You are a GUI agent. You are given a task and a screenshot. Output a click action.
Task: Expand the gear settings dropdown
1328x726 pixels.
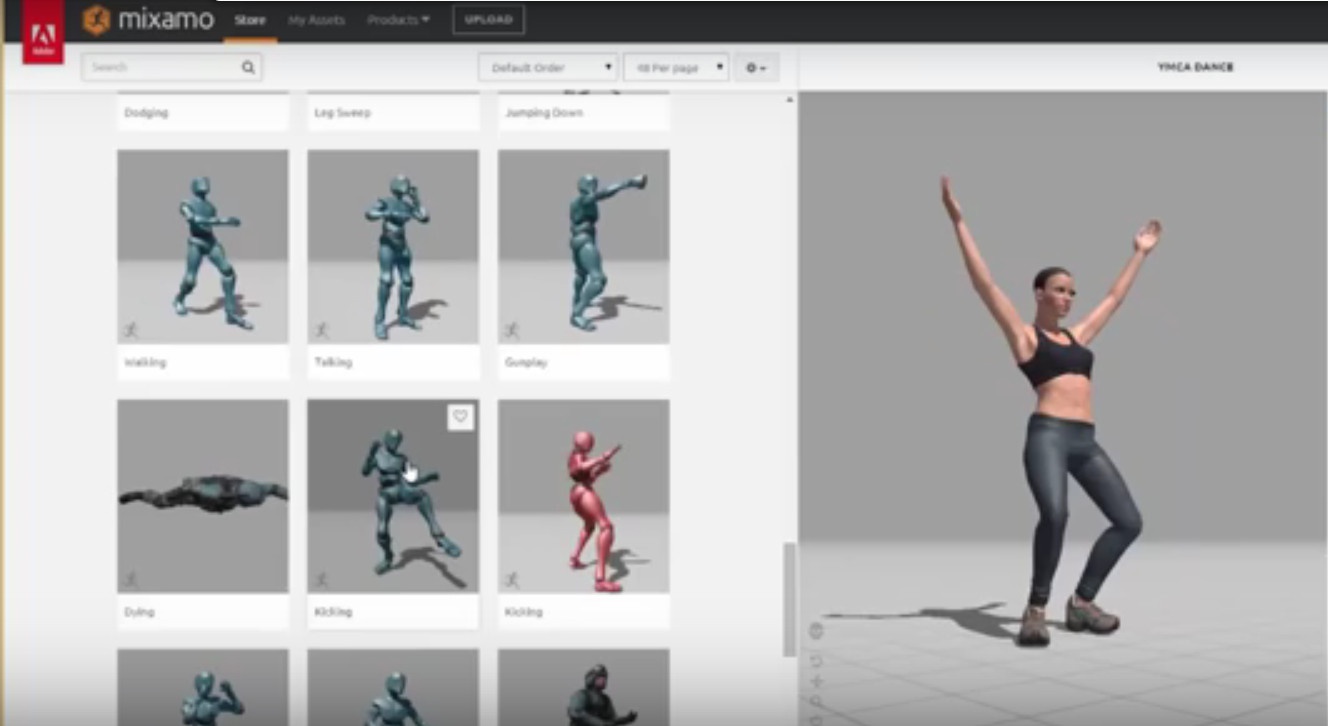(x=756, y=68)
